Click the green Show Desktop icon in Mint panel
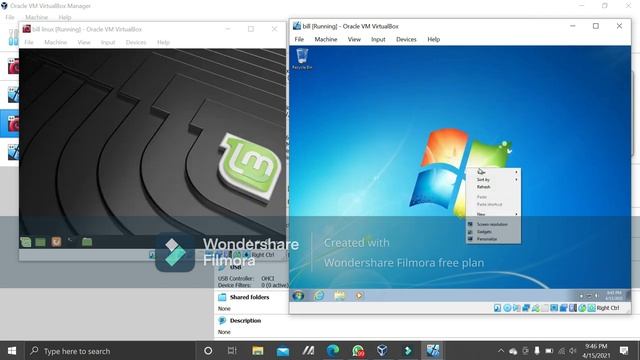Viewport: 640px width, 360px height. [40, 242]
